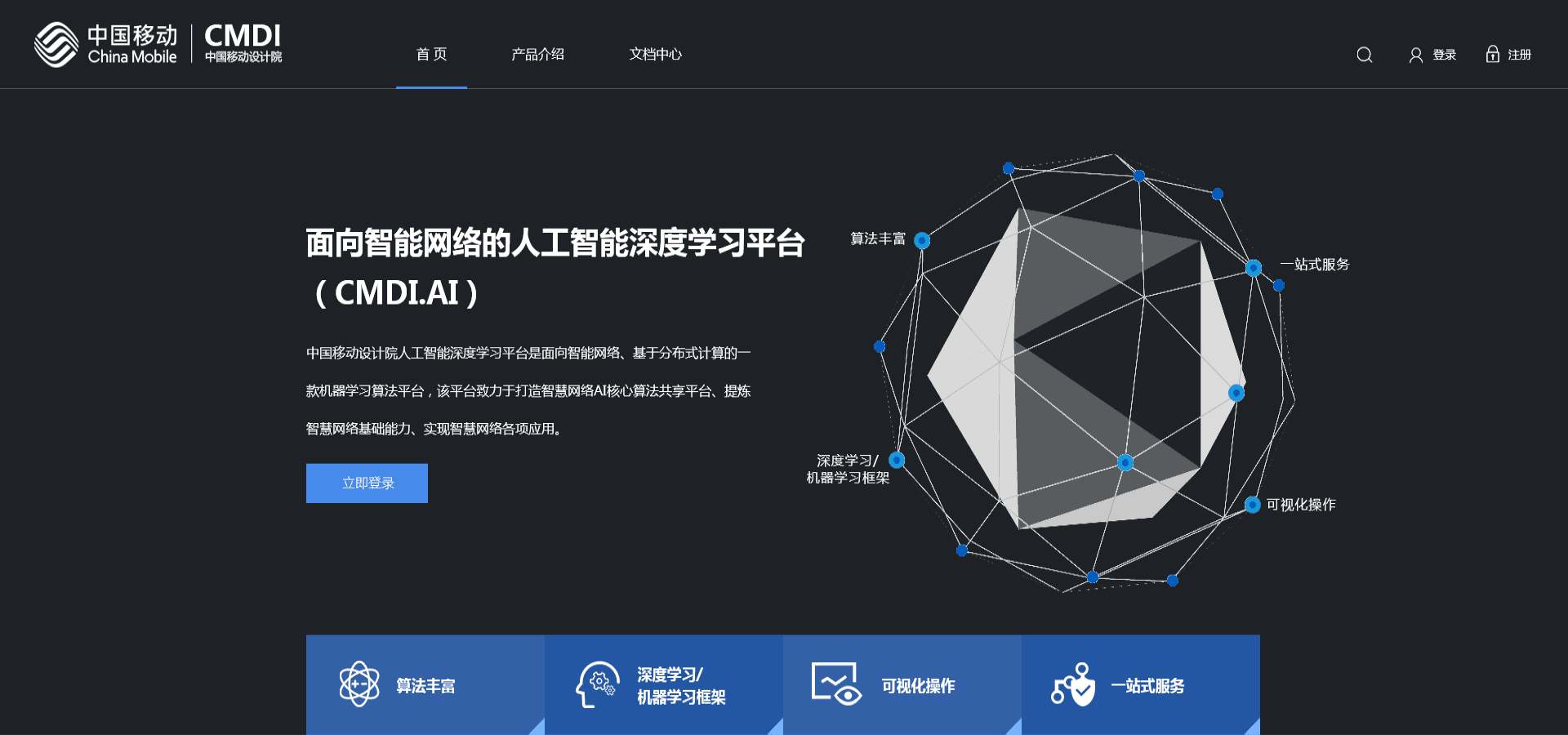Viewport: 1568px width, 735px height.
Task: Click the 立即登录 button
Action: coord(367,483)
